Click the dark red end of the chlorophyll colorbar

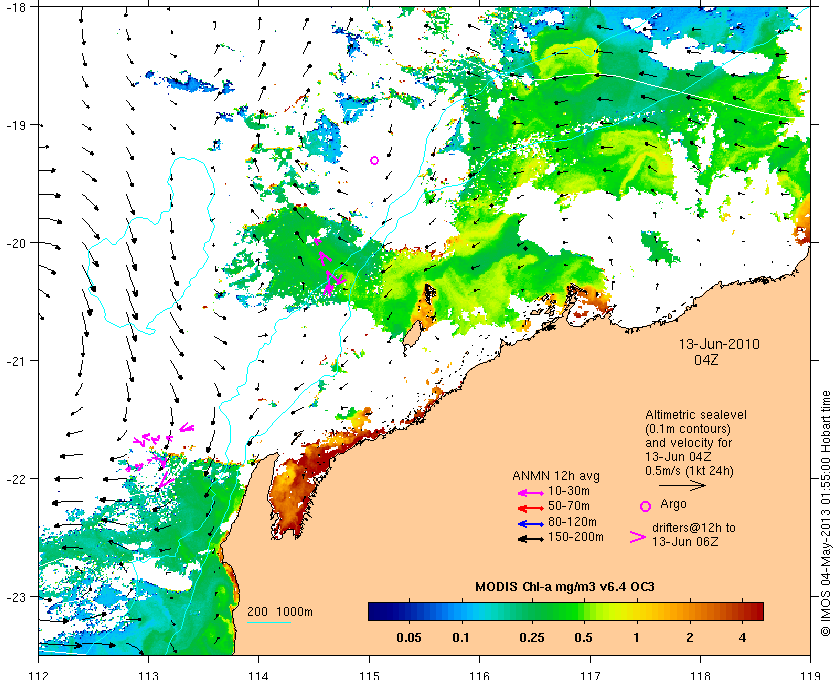(x=756, y=611)
